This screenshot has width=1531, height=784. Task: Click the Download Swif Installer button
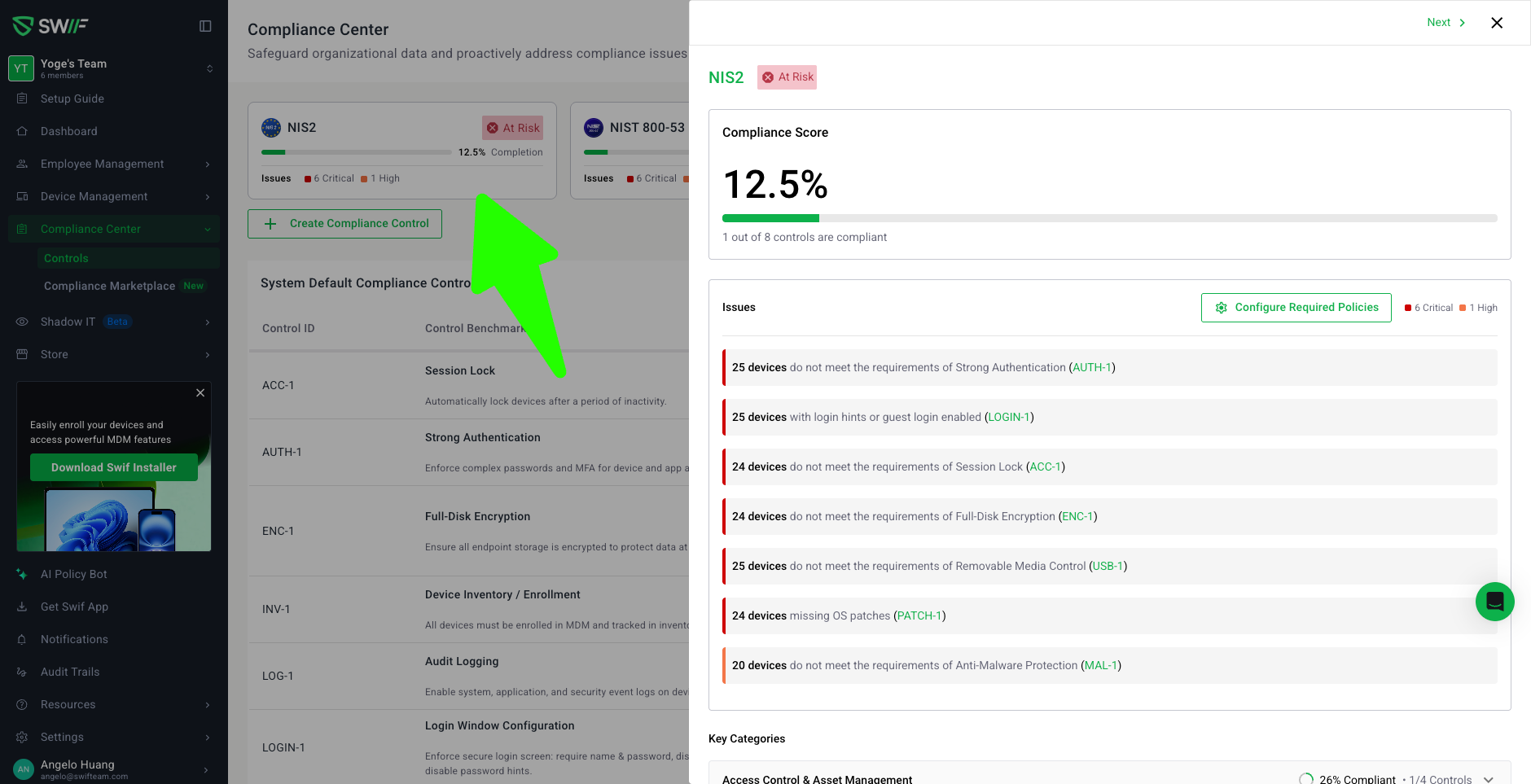(x=114, y=467)
